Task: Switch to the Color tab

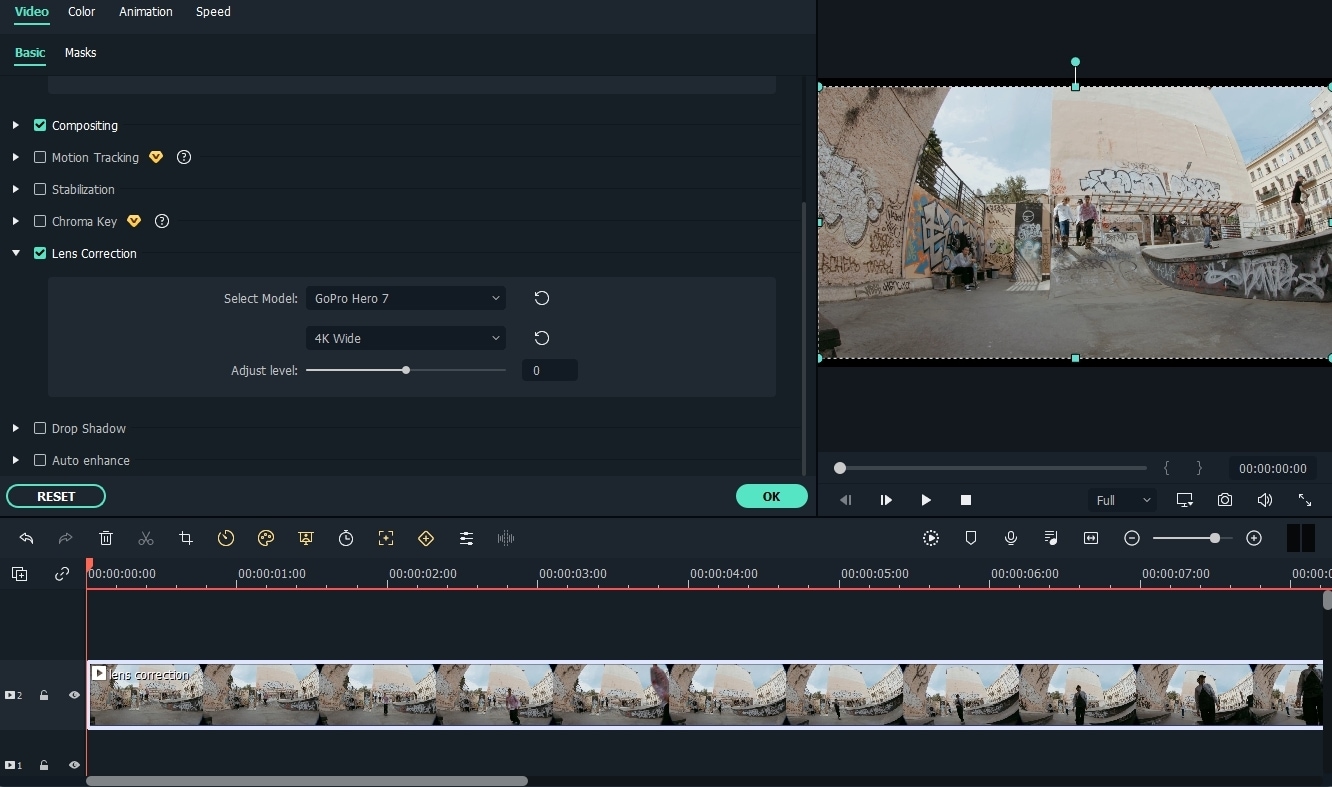Action: tap(82, 12)
